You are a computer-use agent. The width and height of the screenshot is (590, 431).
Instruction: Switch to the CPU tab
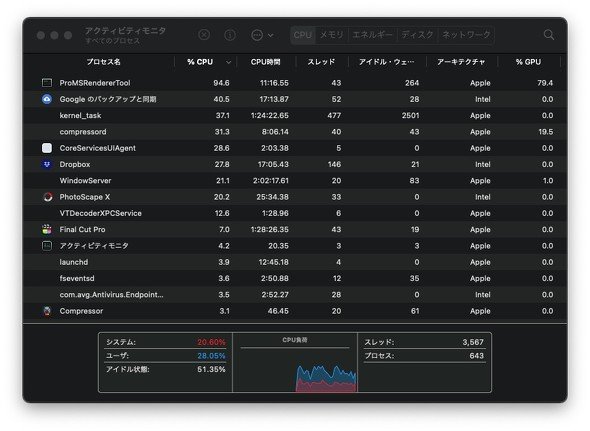pyautogui.click(x=303, y=35)
